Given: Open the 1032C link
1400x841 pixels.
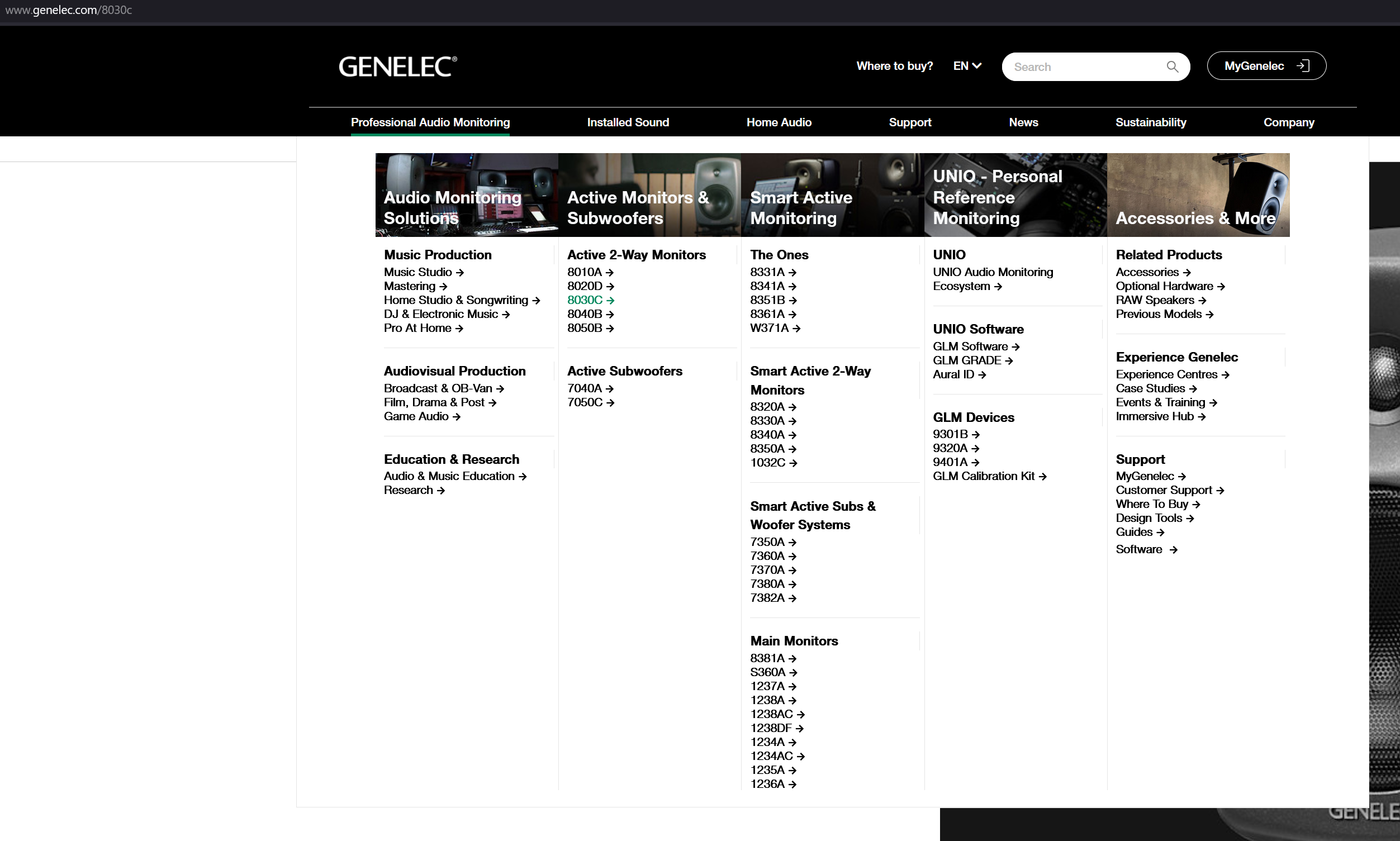Looking at the screenshot, I should coord(773,463).
